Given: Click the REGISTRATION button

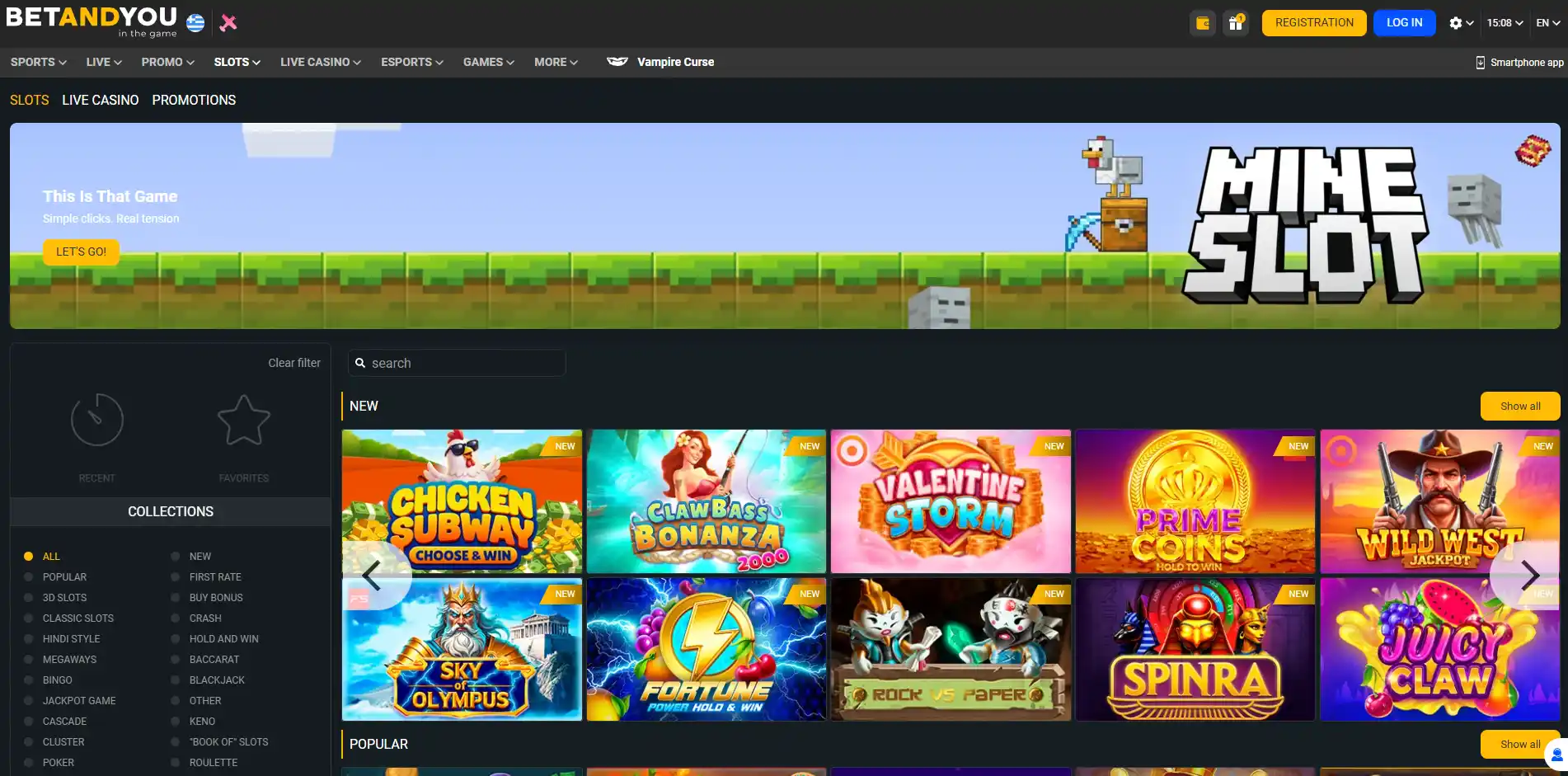Looking at the screenshot, I should 1314,23.
